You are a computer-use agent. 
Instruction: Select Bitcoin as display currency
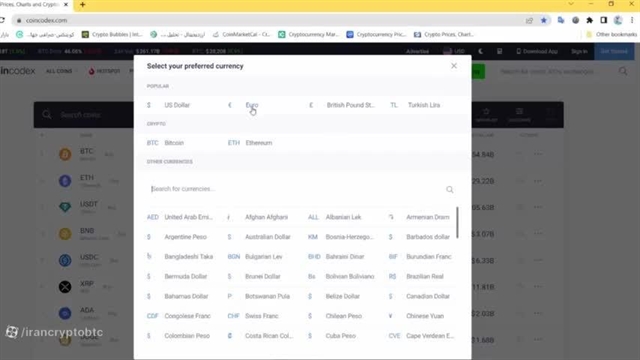pos(174,143)
